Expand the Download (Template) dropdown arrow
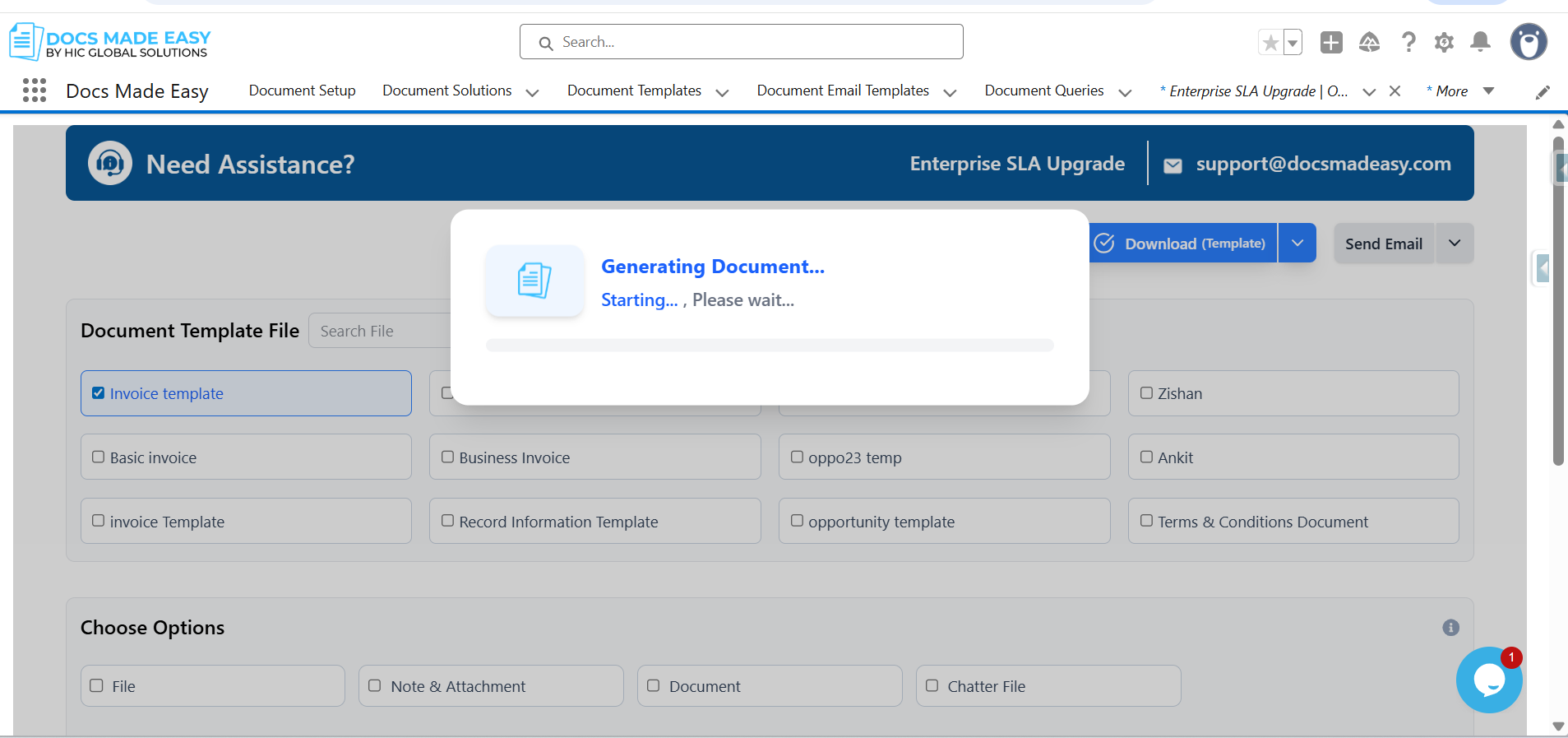The height and width of the screenshot is (738, 1568). [1297, 244]
